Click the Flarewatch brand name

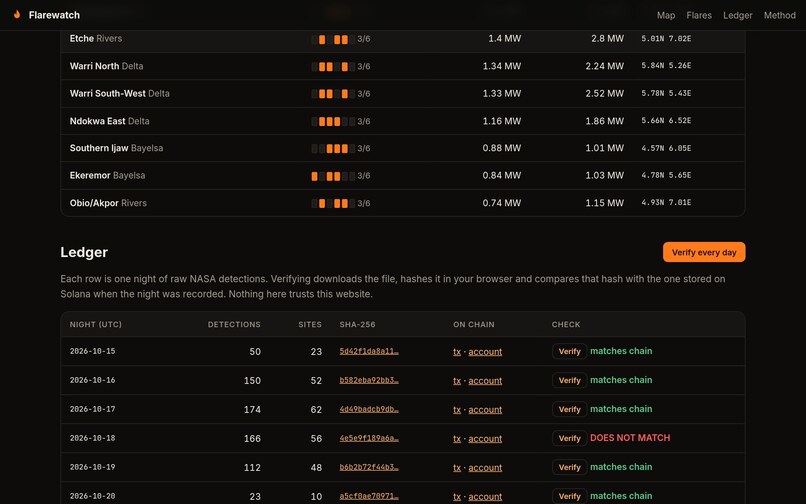point(54,15)
